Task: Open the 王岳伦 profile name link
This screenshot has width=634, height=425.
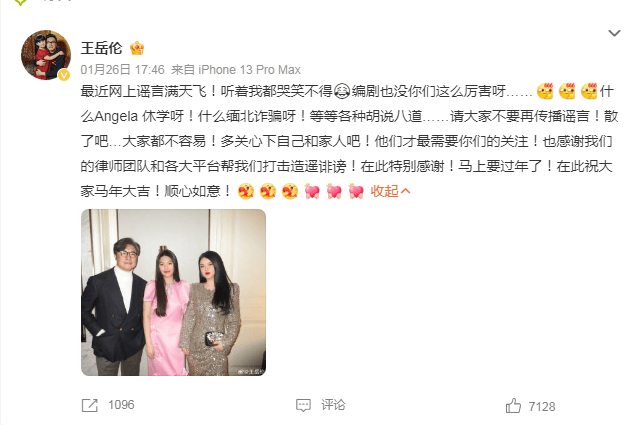Action: tap(101, 48)
